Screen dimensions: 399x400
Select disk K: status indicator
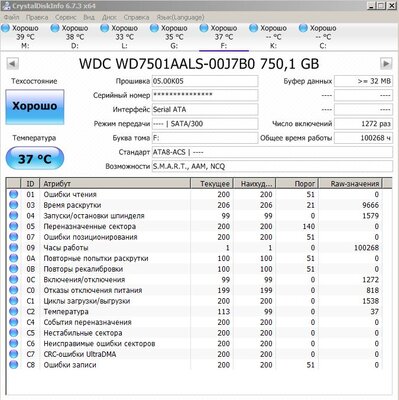(253, 28)
